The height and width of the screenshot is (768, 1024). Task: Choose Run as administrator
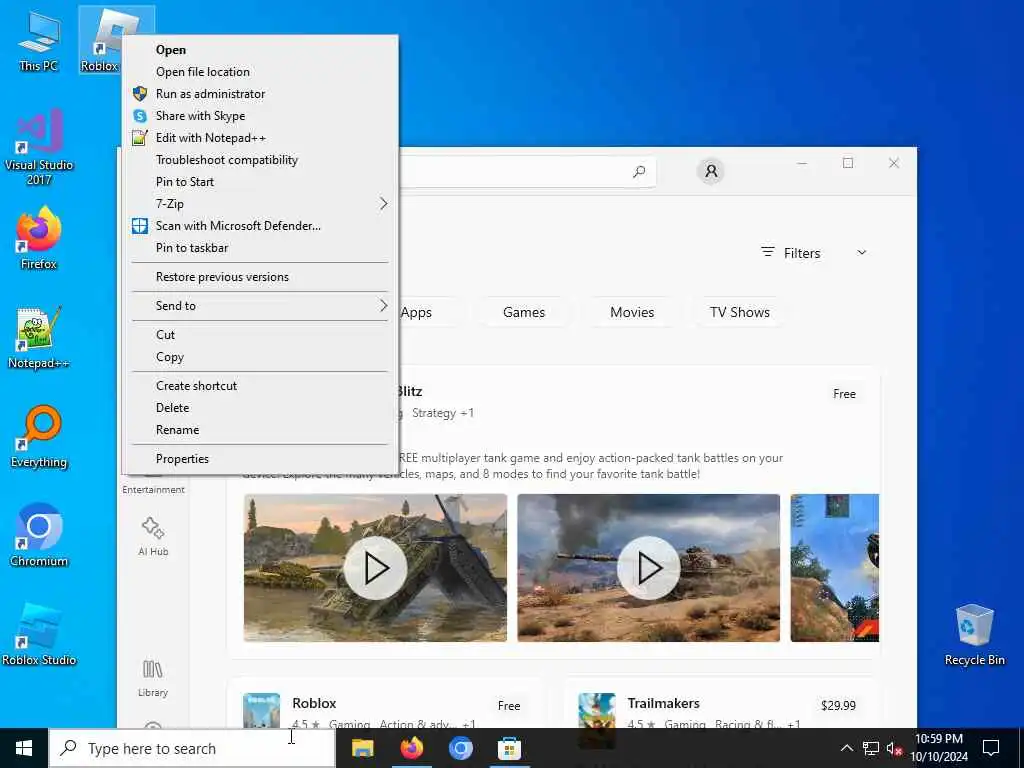pos(261,93)
